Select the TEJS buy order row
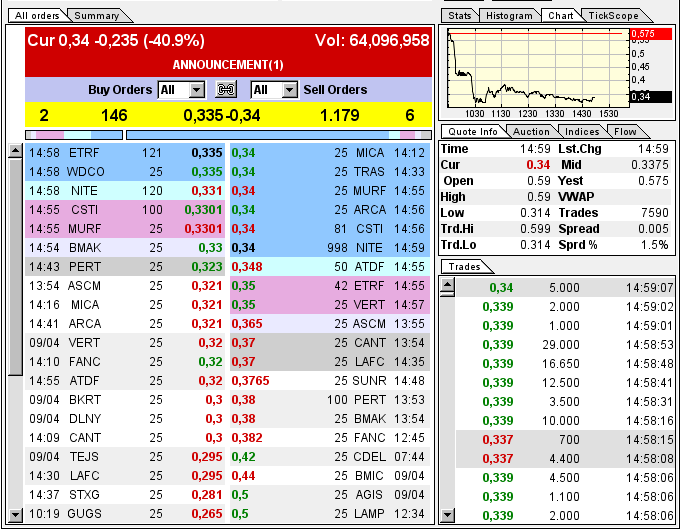Viewport: 696px width, 530px height. [x=125, y=457]
